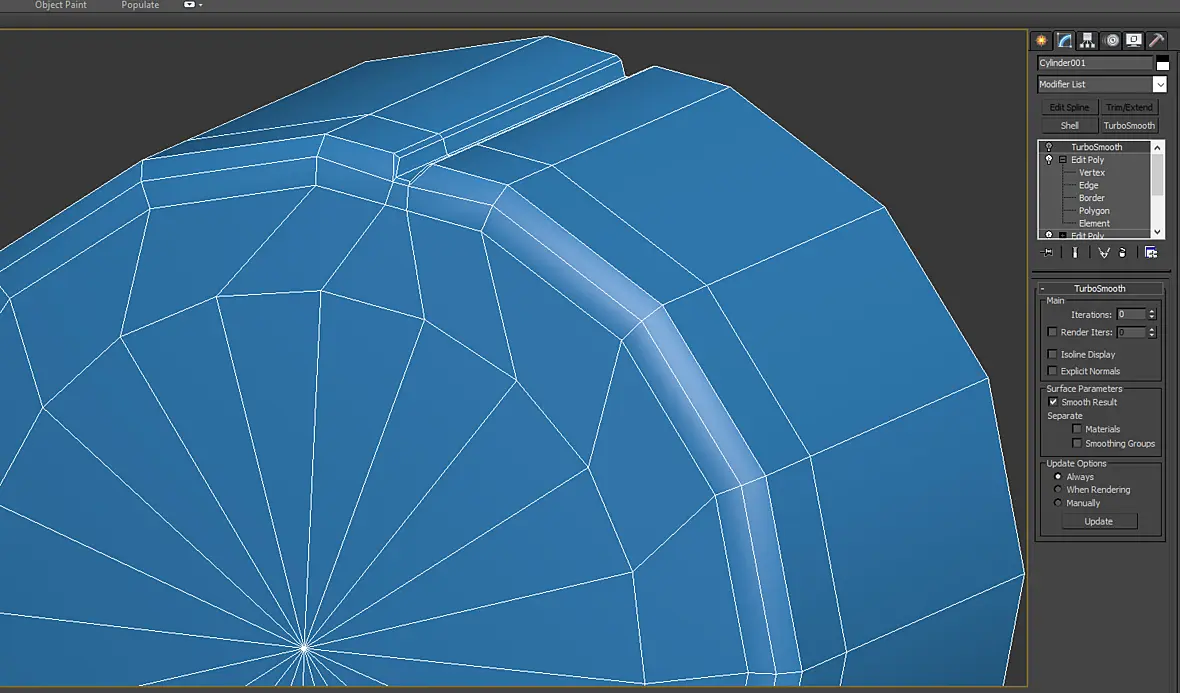Toggle Show End Result icon
The width and height of the screenshot is (1180, 693).
1075,253
